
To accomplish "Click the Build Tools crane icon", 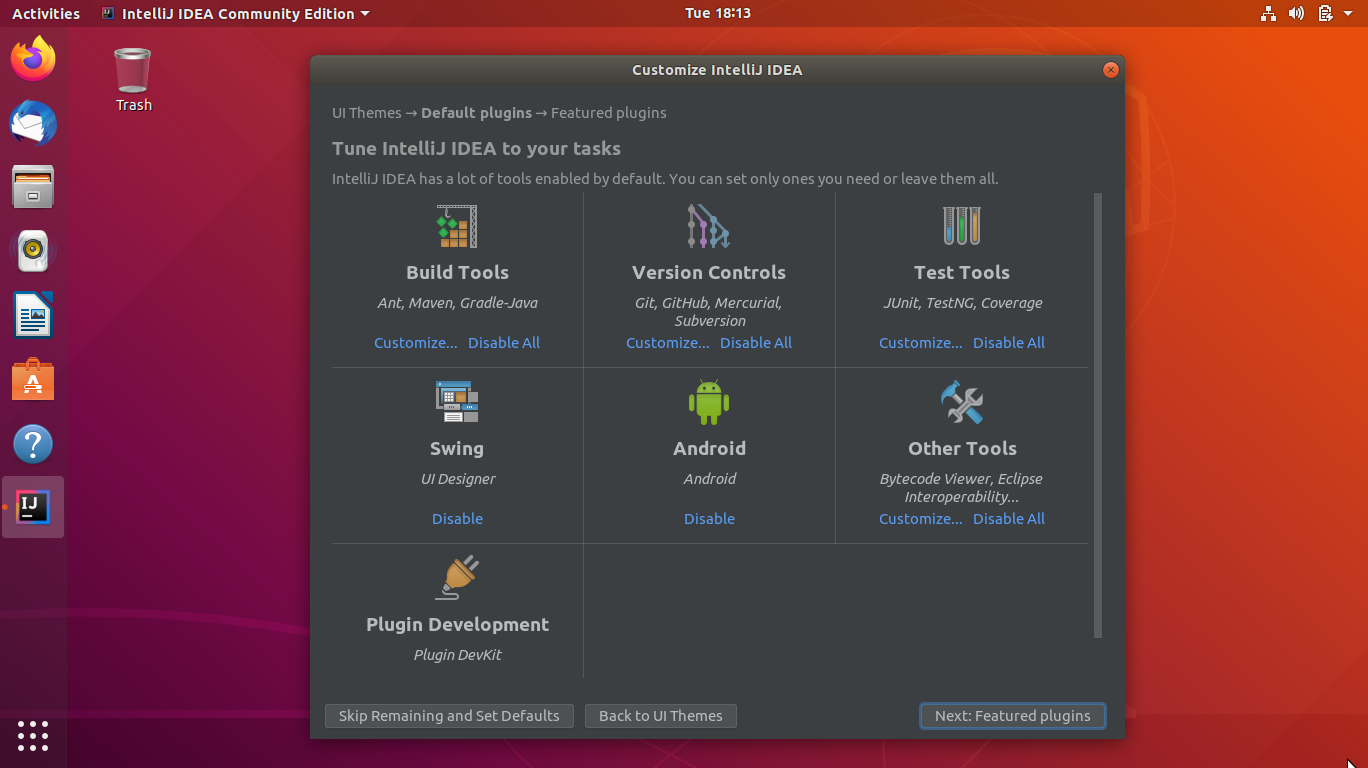I will 457,226.
